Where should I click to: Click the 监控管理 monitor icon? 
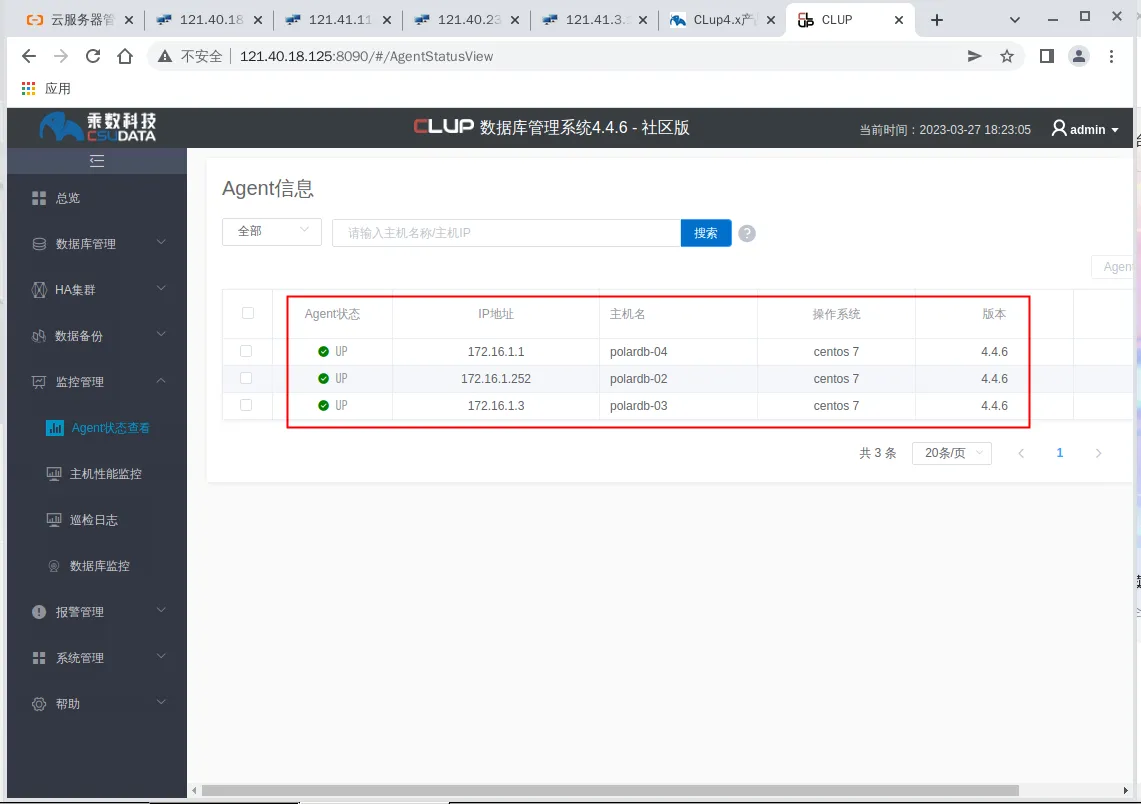point(39,382)
